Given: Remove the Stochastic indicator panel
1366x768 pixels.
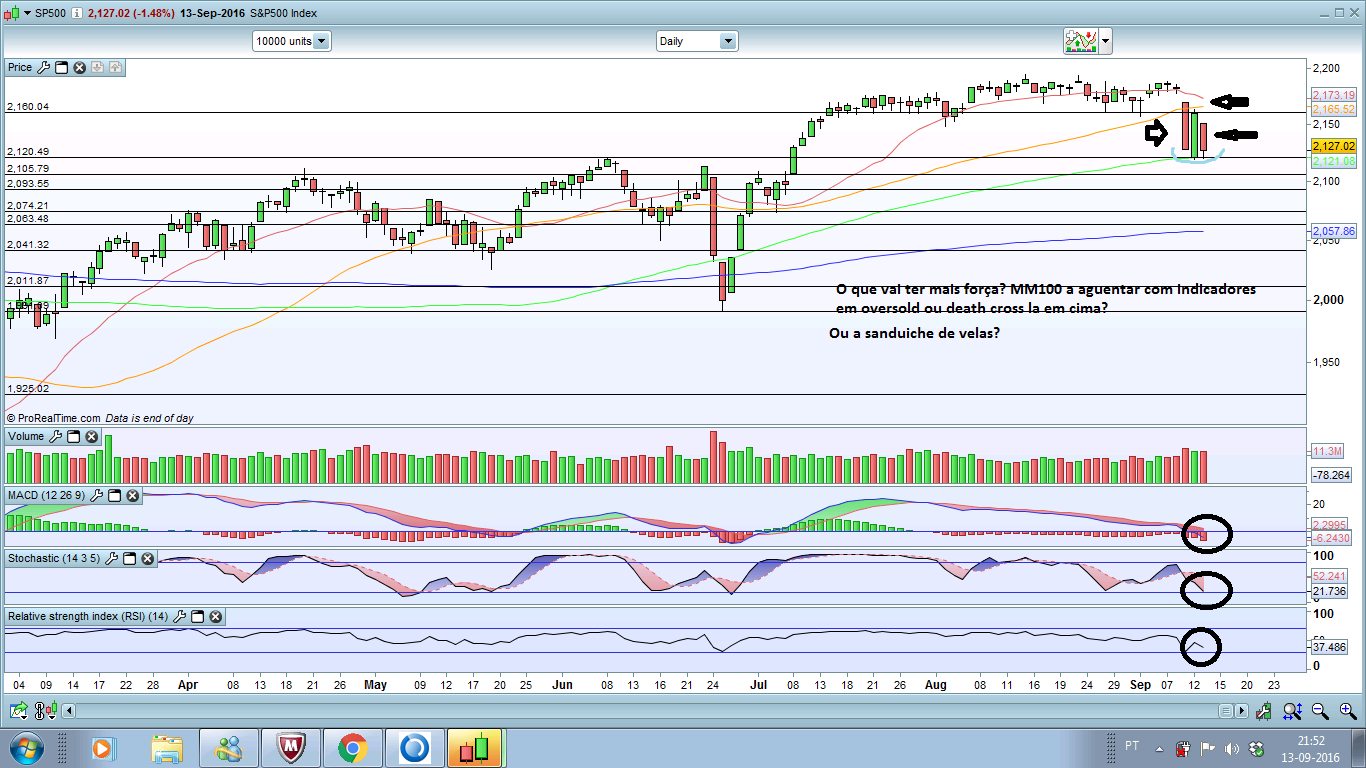Looking at the screenshot, I should (x=148, y=558).
